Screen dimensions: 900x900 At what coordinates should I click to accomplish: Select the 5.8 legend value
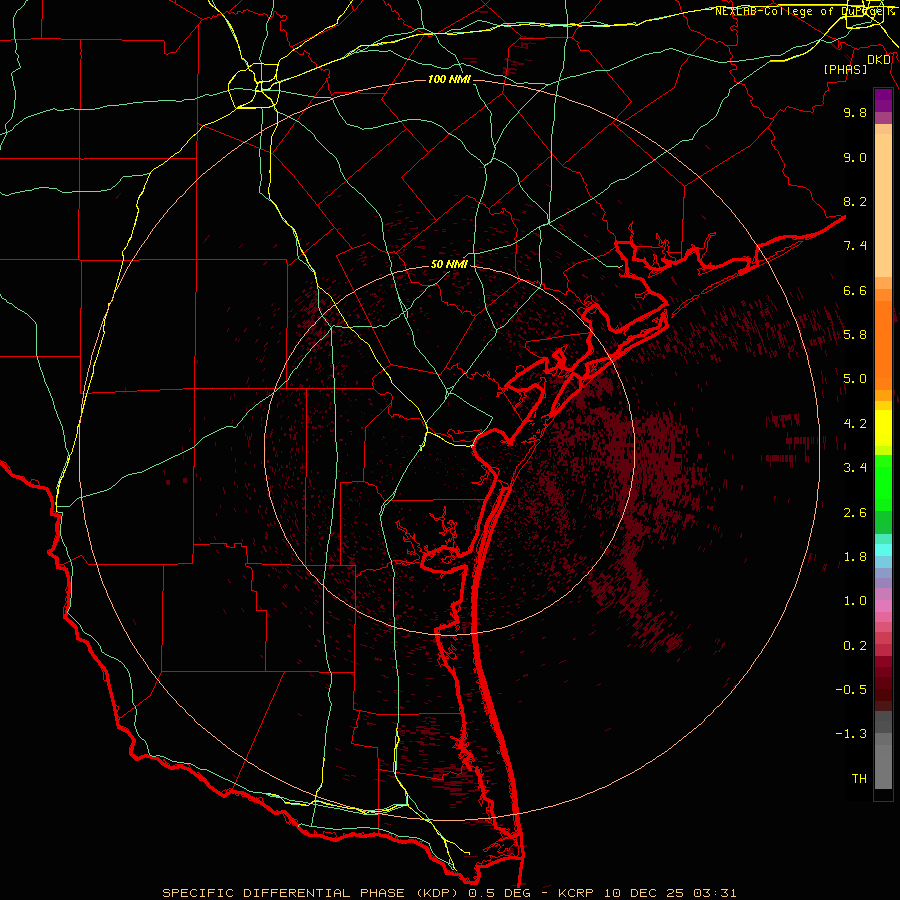point(855,335)
